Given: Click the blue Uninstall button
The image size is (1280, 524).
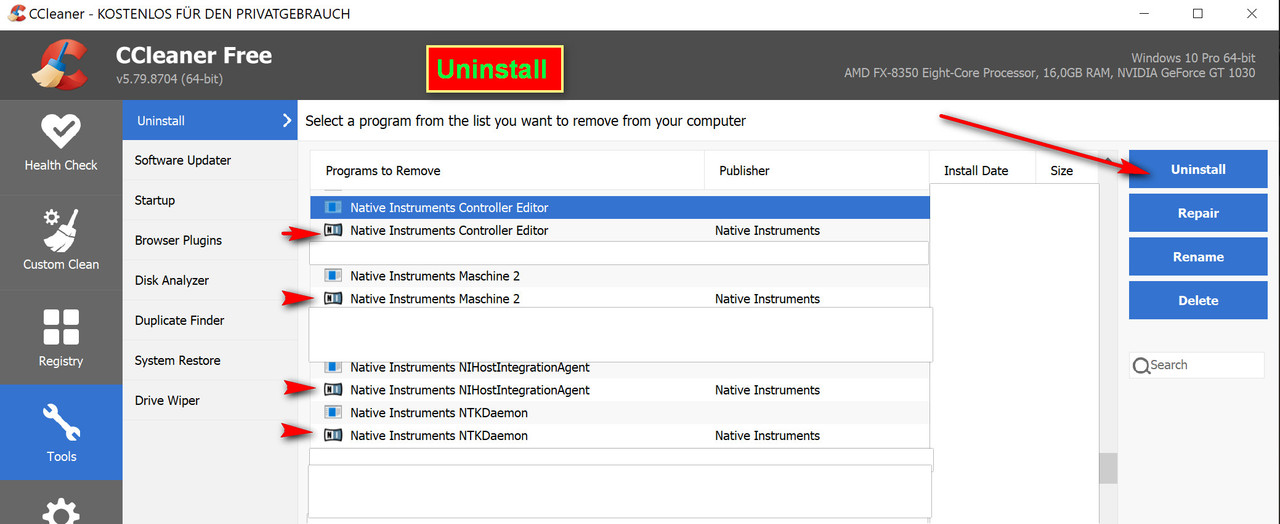Looking at the screenshot, I should 1198,169.
